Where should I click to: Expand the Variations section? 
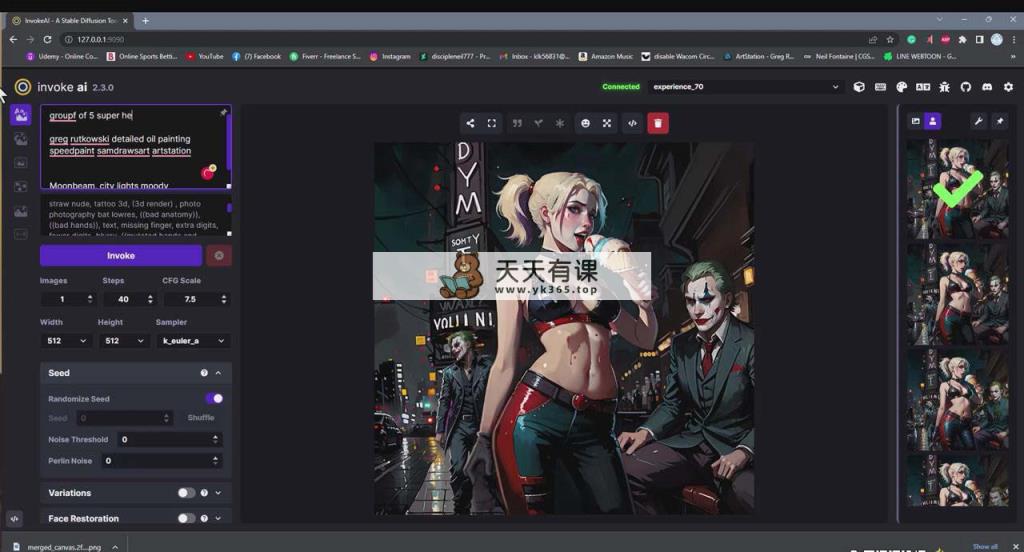click(x=219, y=493)
